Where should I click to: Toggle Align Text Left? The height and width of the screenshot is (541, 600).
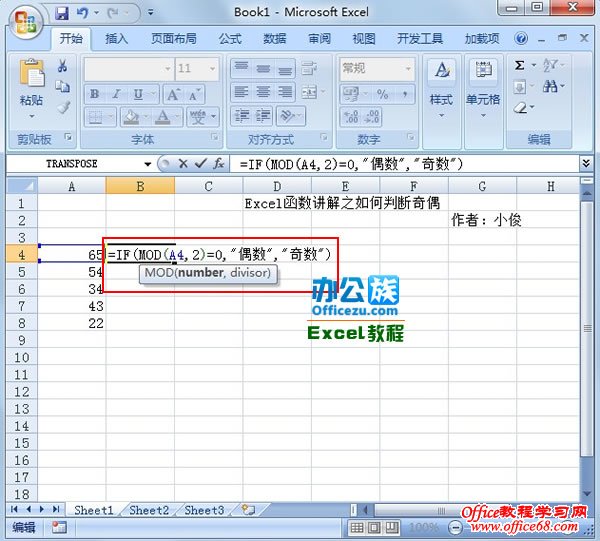click(241, 92)
